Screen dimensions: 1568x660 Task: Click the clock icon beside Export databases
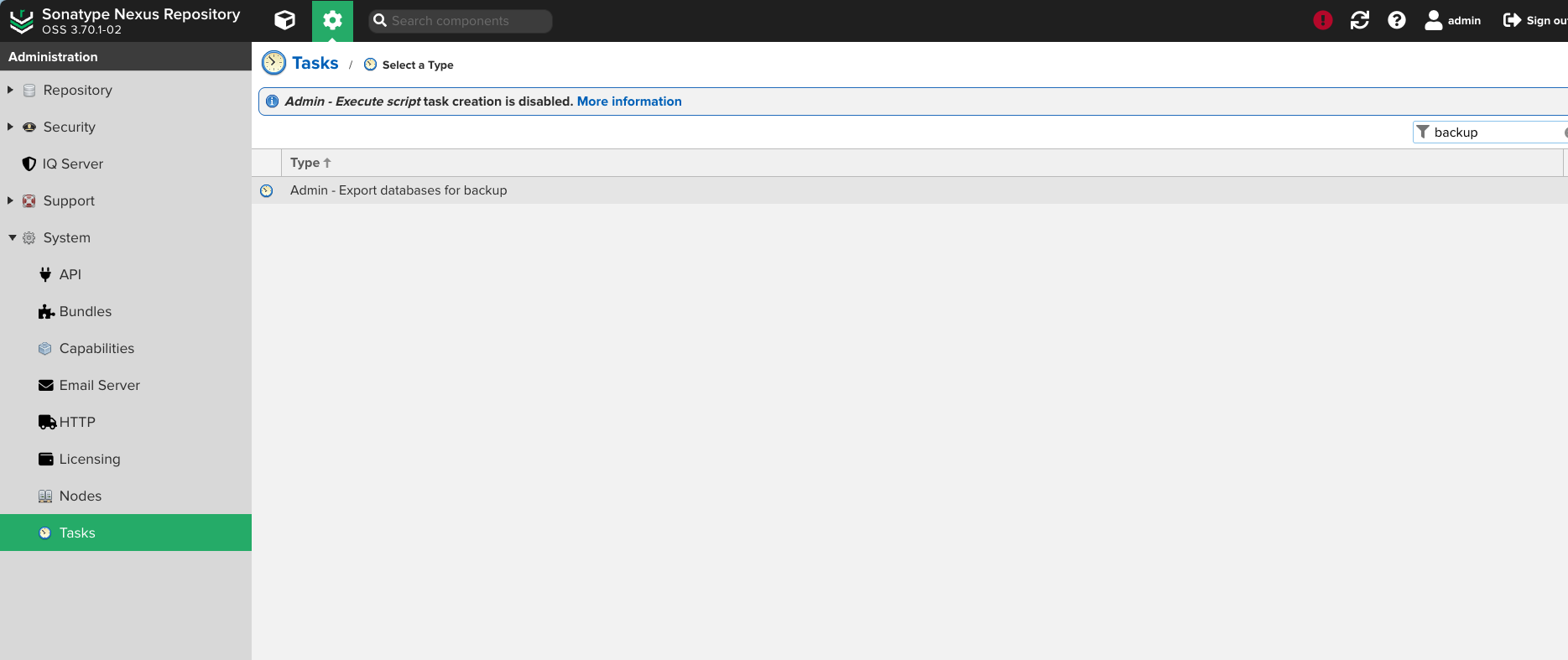tap(267, 190)
